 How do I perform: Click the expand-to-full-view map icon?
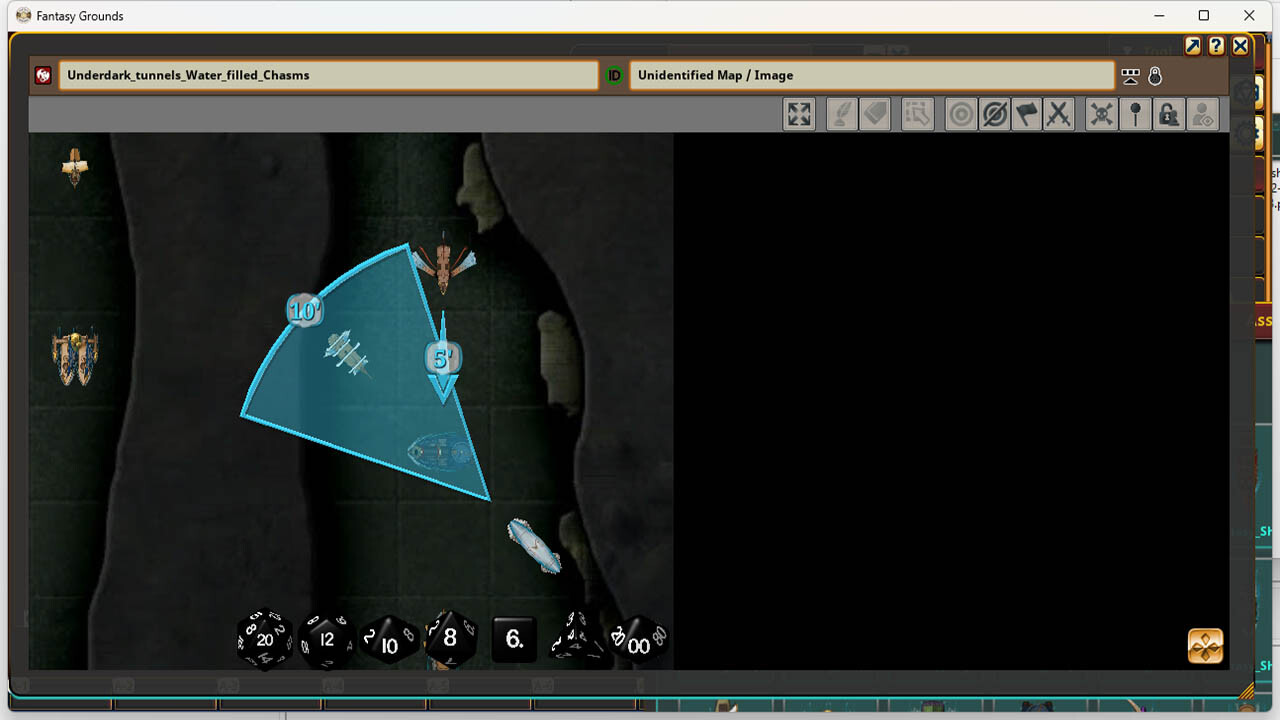(x=799, y=114)
